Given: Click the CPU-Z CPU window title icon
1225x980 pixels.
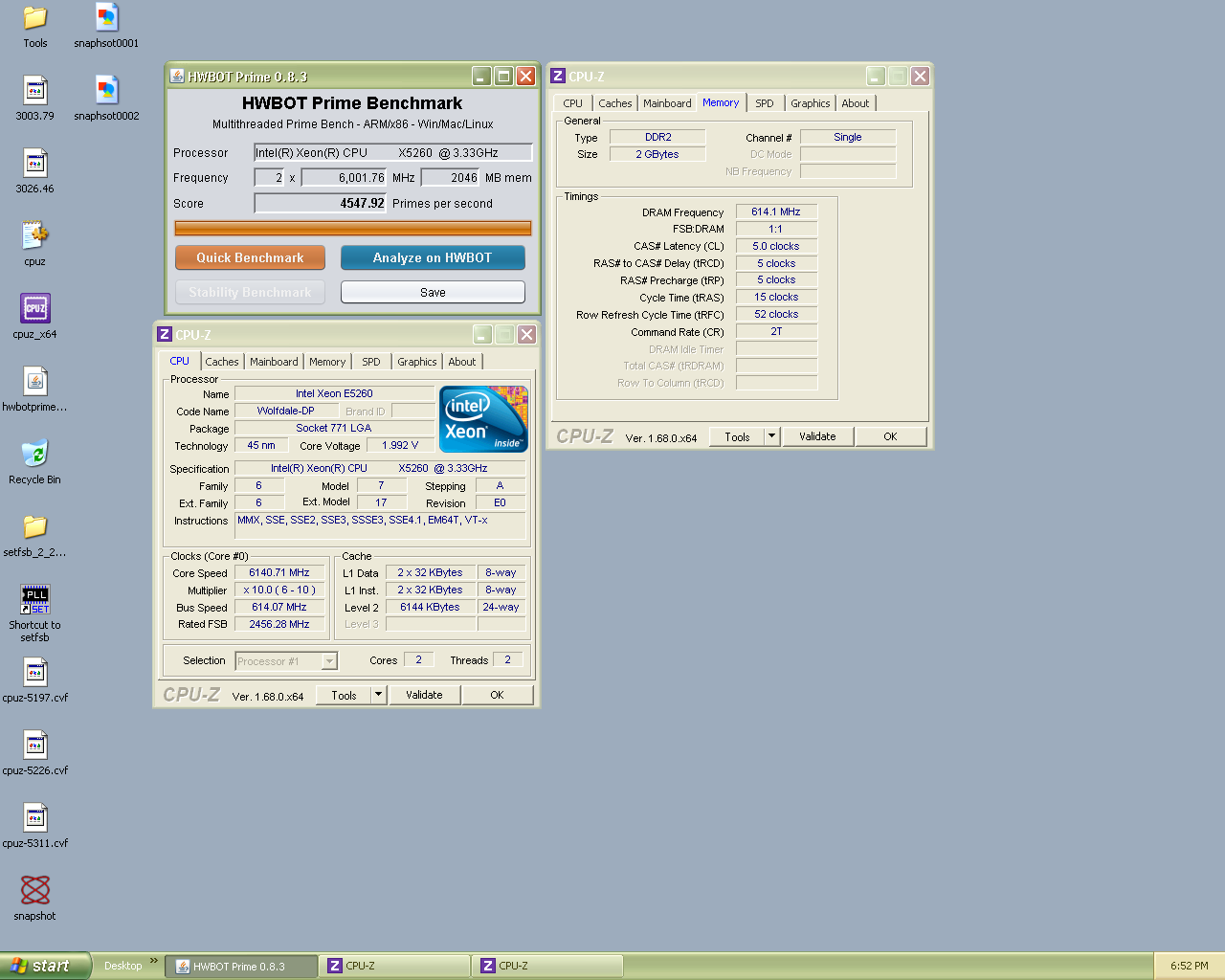Looking at the screenshot, I should coord(165,335).
